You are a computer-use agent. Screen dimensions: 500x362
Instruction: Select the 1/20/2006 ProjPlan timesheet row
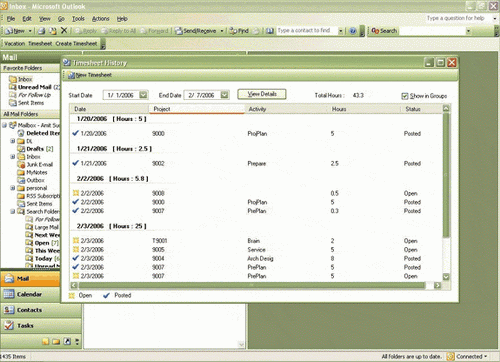pos(256,133)
